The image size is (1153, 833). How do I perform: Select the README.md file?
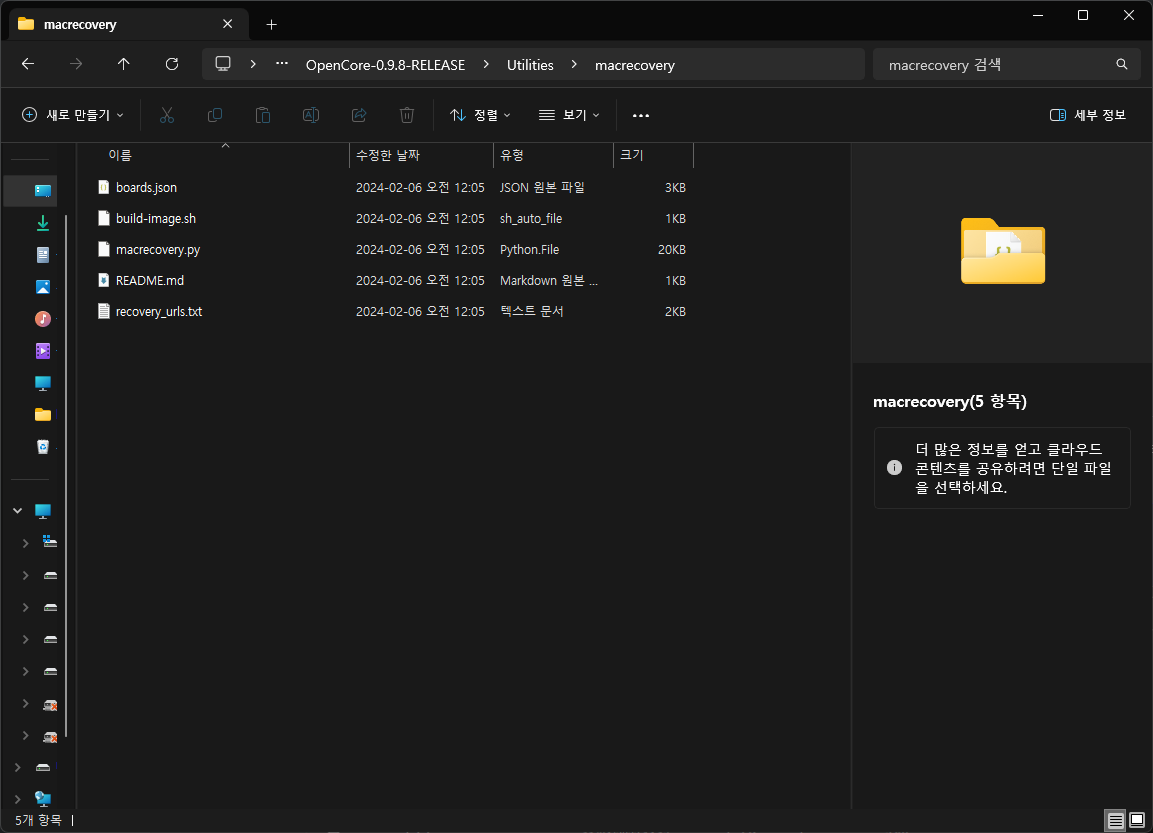(x=150, y=281)
